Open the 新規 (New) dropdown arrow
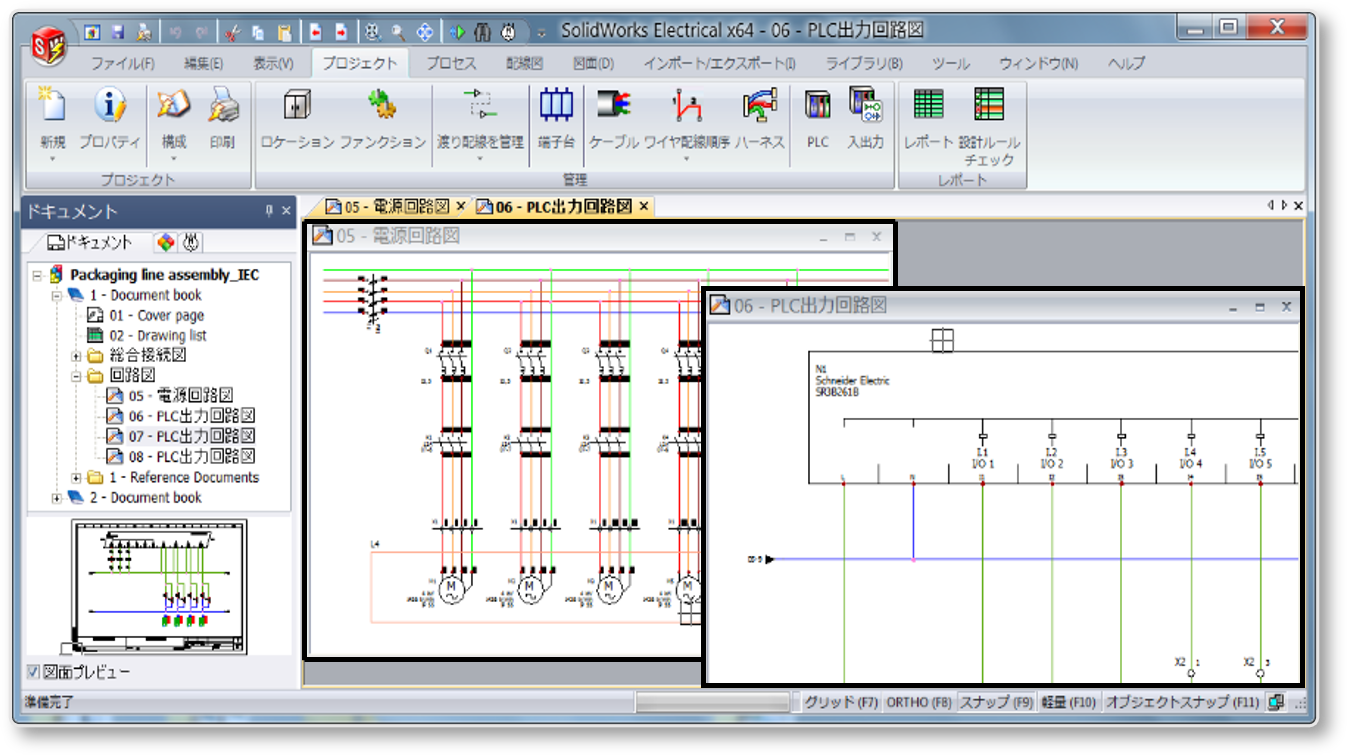This screenshot has height=756, width=1348. (52, 159)
